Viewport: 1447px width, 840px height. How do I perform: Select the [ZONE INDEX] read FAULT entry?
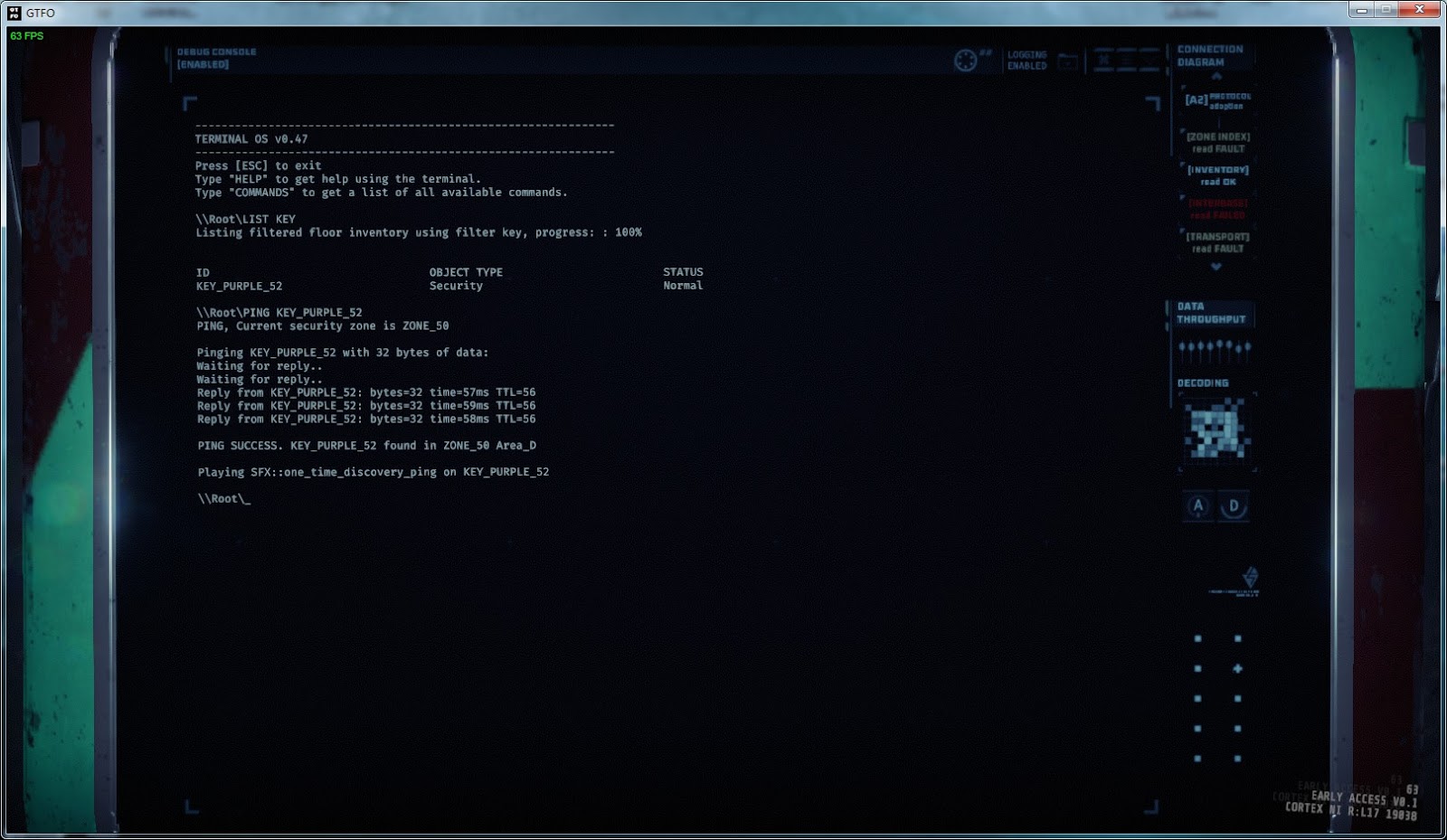pyautogui.click(x=1218, y=143)
